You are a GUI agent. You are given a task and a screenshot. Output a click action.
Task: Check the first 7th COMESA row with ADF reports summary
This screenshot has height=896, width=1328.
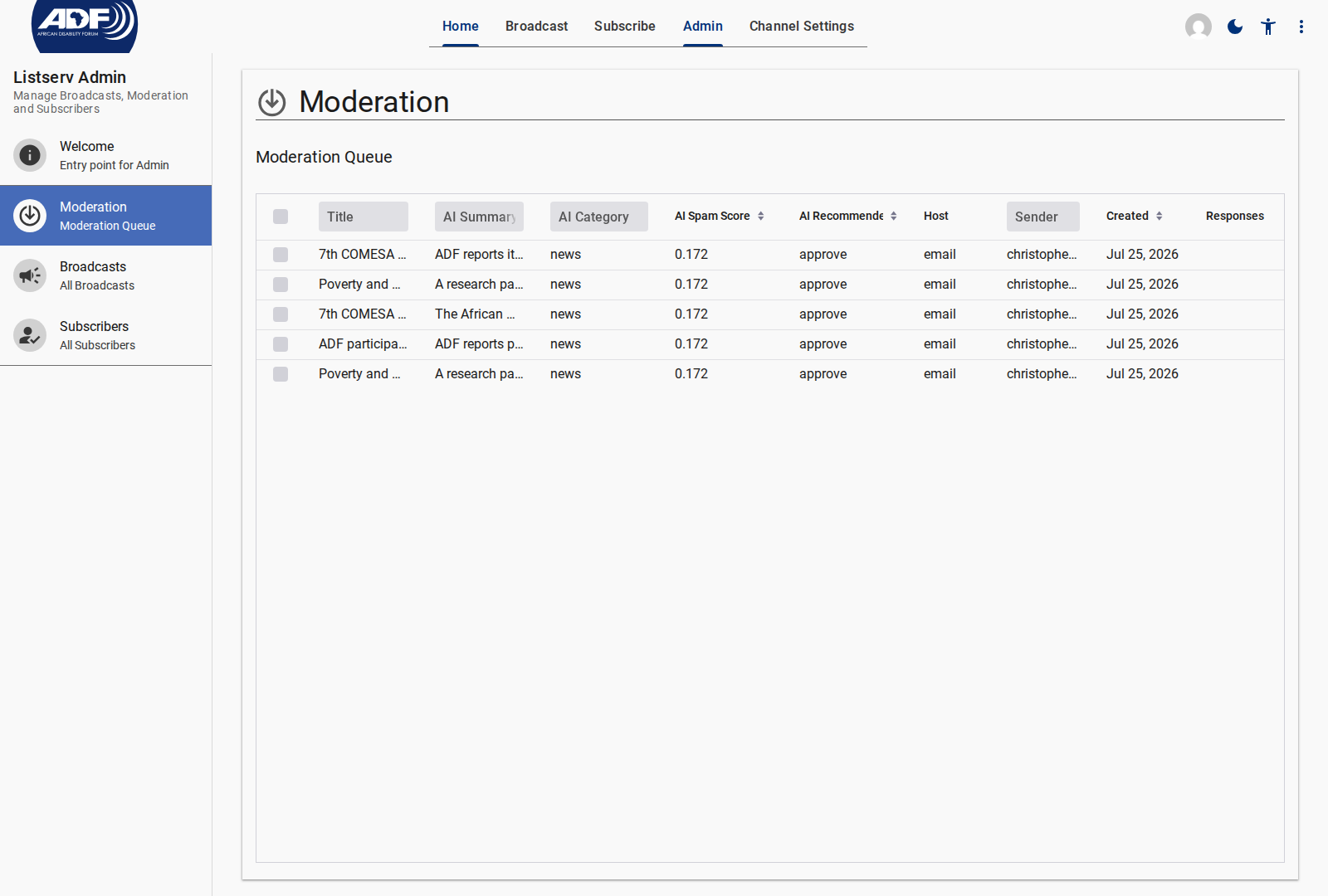[x=281, y=255]
